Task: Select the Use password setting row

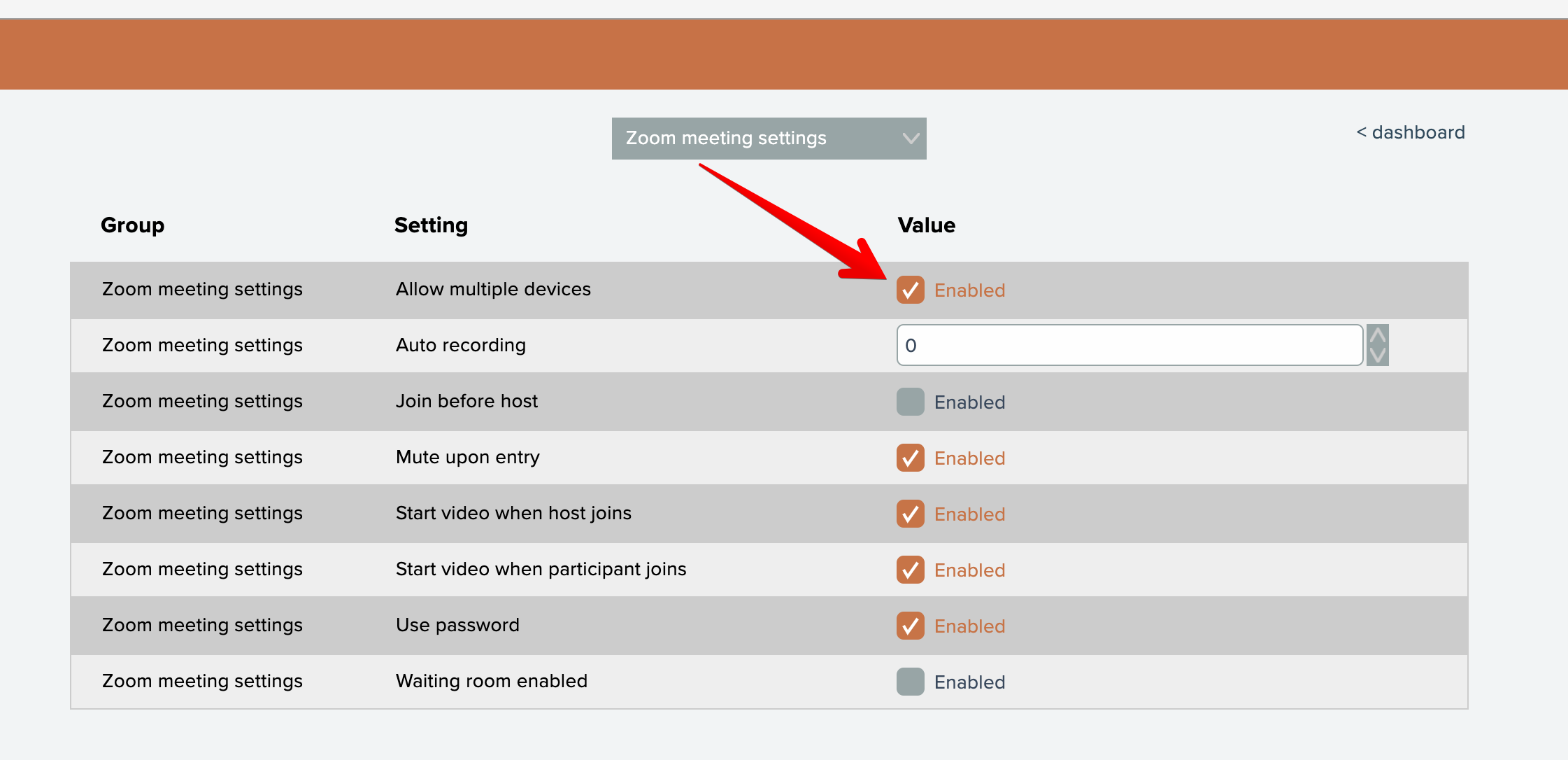Action: 457,625
